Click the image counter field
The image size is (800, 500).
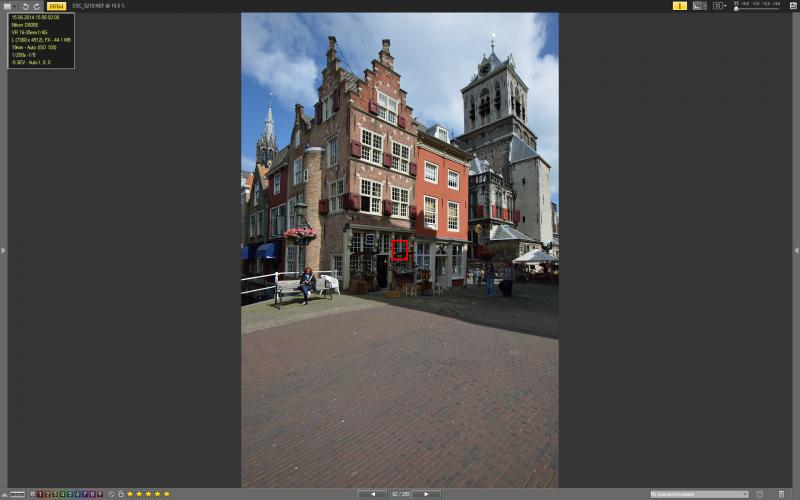coord(399,494)
